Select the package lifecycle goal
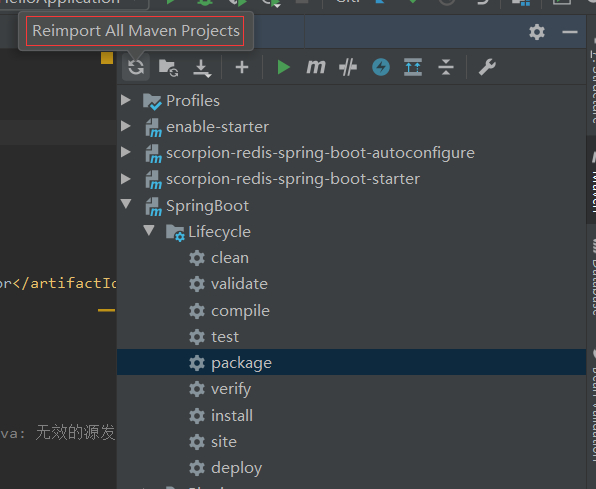 pos(351,362)
